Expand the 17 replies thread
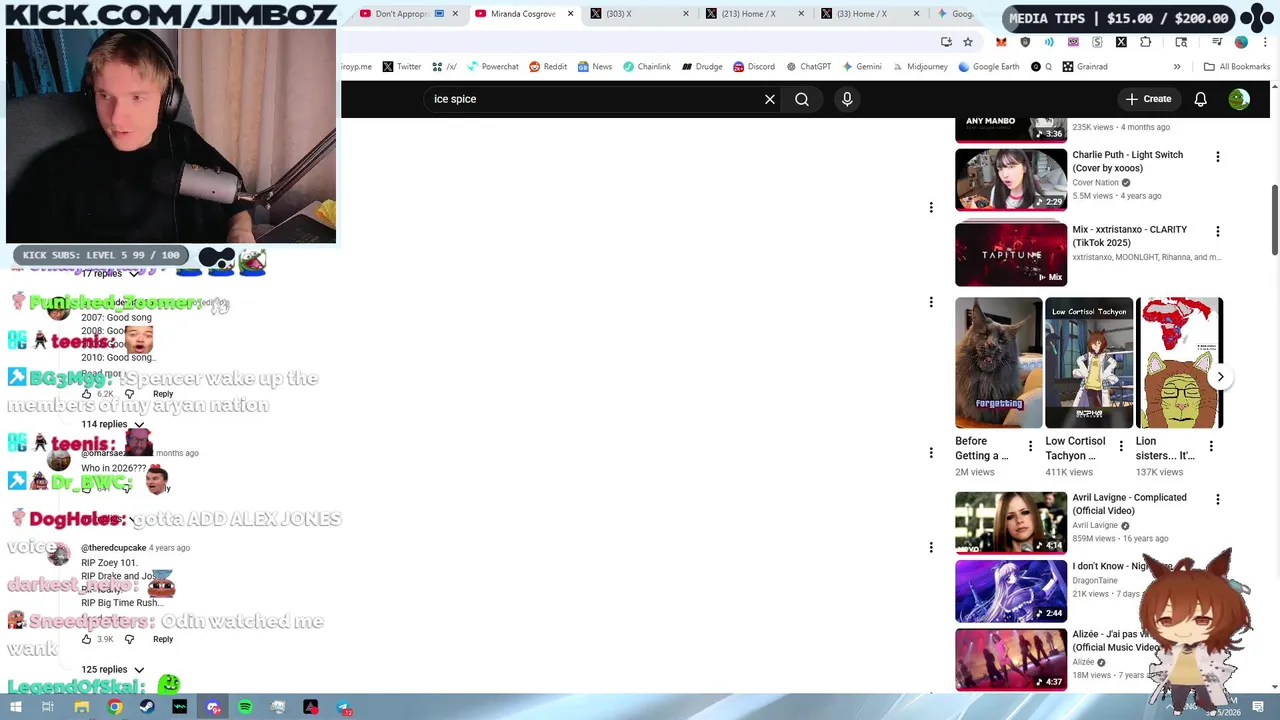The height and width of the screenshot is (720, 1280). (109, 273)
